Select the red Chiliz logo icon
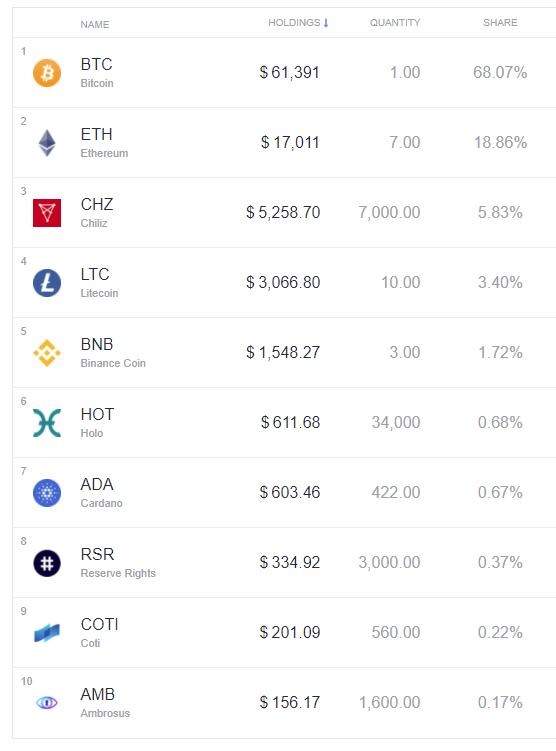Screen dimensions: 556x751 [x=47, y=213]
